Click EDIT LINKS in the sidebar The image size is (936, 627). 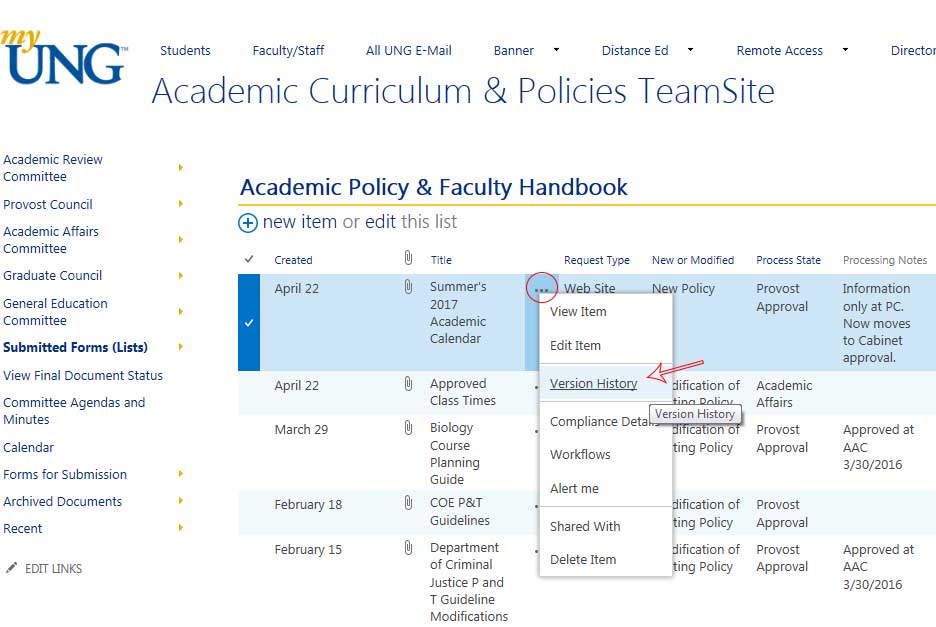click(53, 568)
